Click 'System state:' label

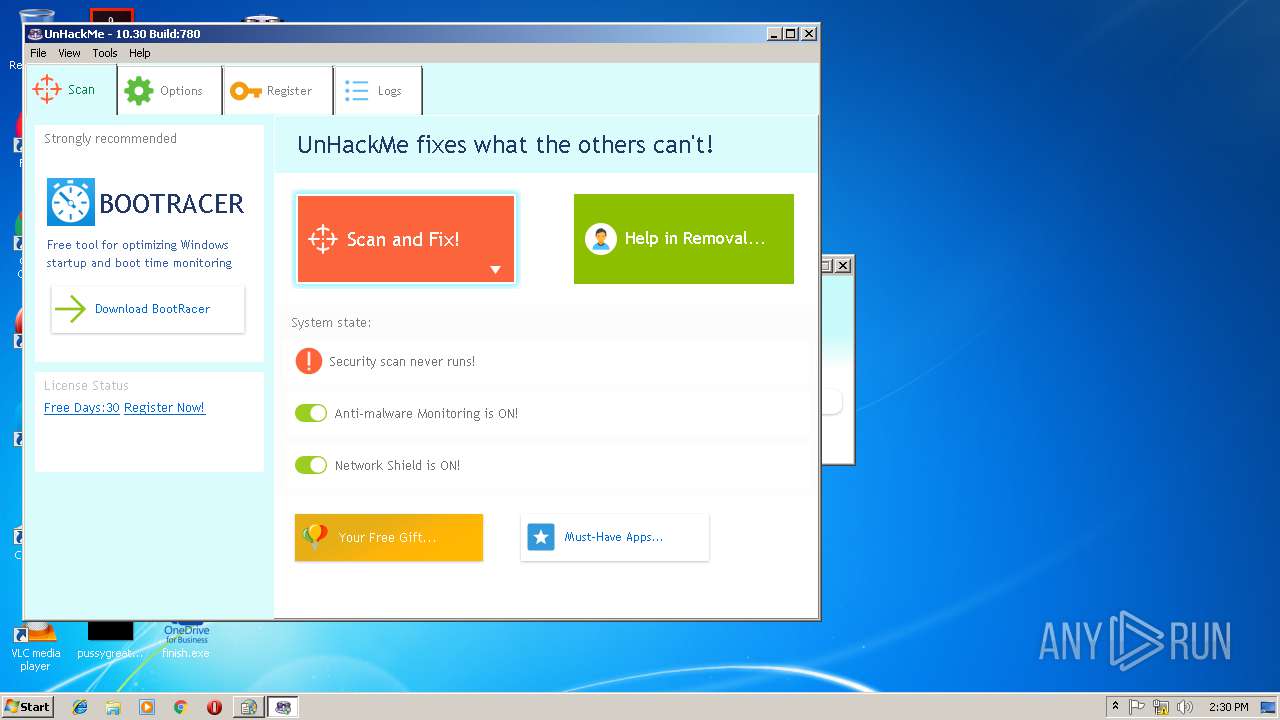pyautogui.click(x=331, y=323)
